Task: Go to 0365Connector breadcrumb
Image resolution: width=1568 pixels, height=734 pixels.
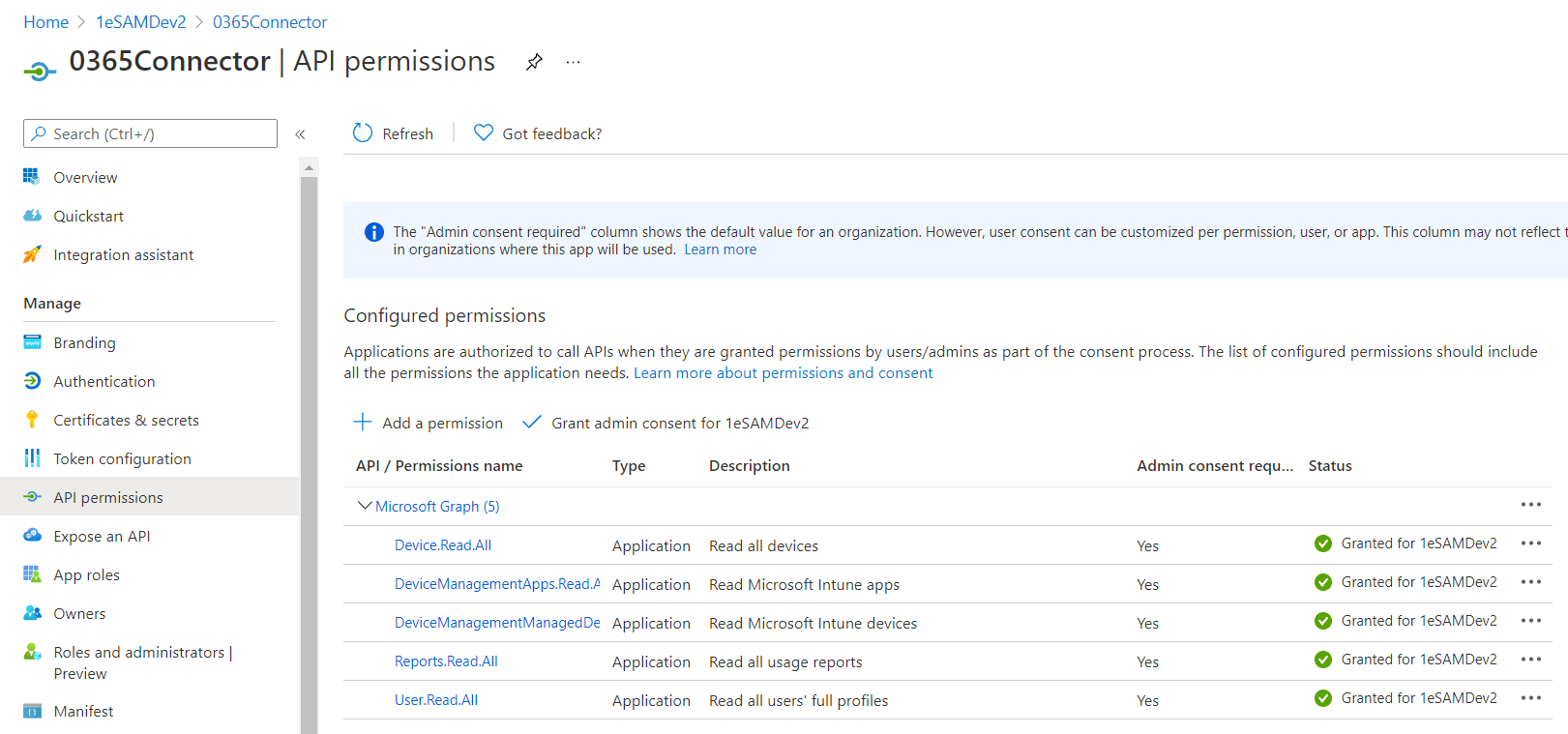Action: tap(270, 22)
